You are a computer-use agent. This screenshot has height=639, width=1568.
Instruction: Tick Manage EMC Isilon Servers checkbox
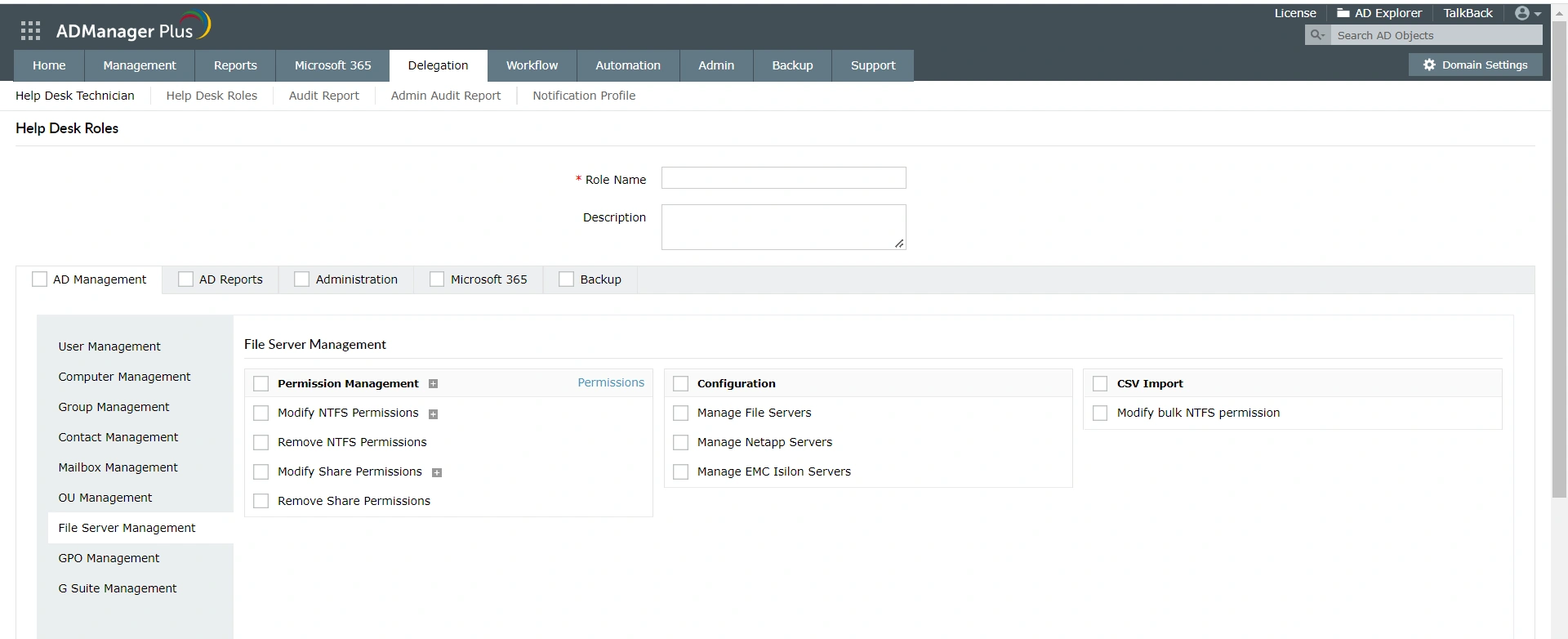pos(681,471)
